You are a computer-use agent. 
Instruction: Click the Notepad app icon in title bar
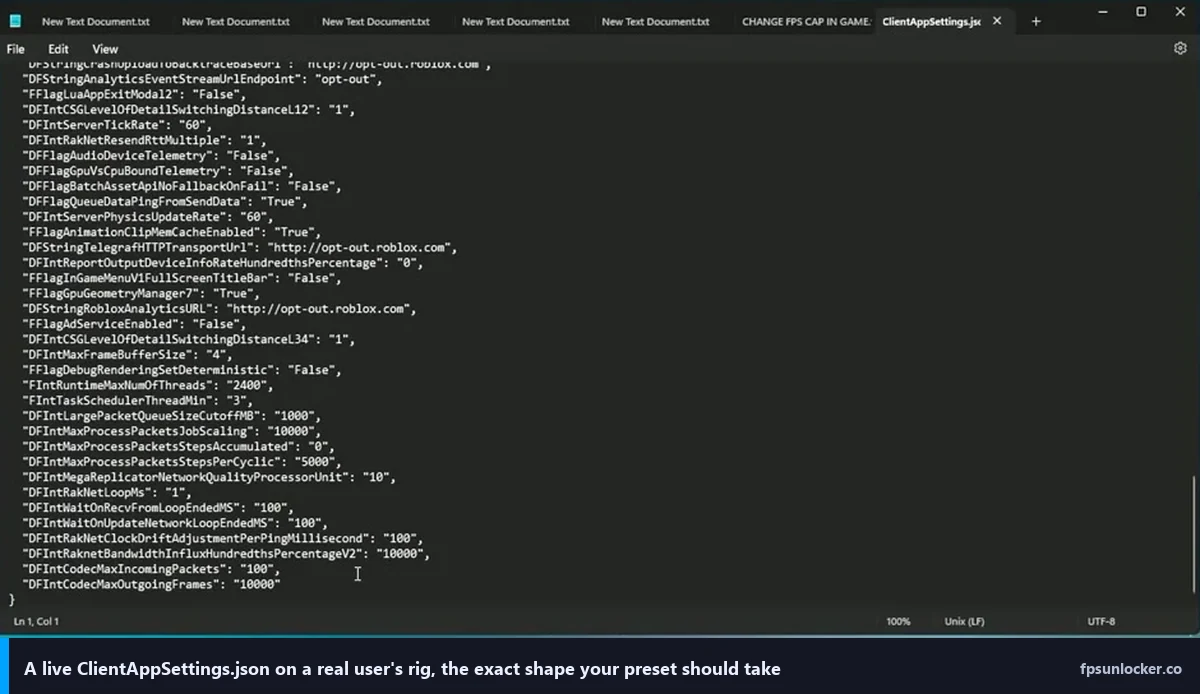[x=14, y=21]
